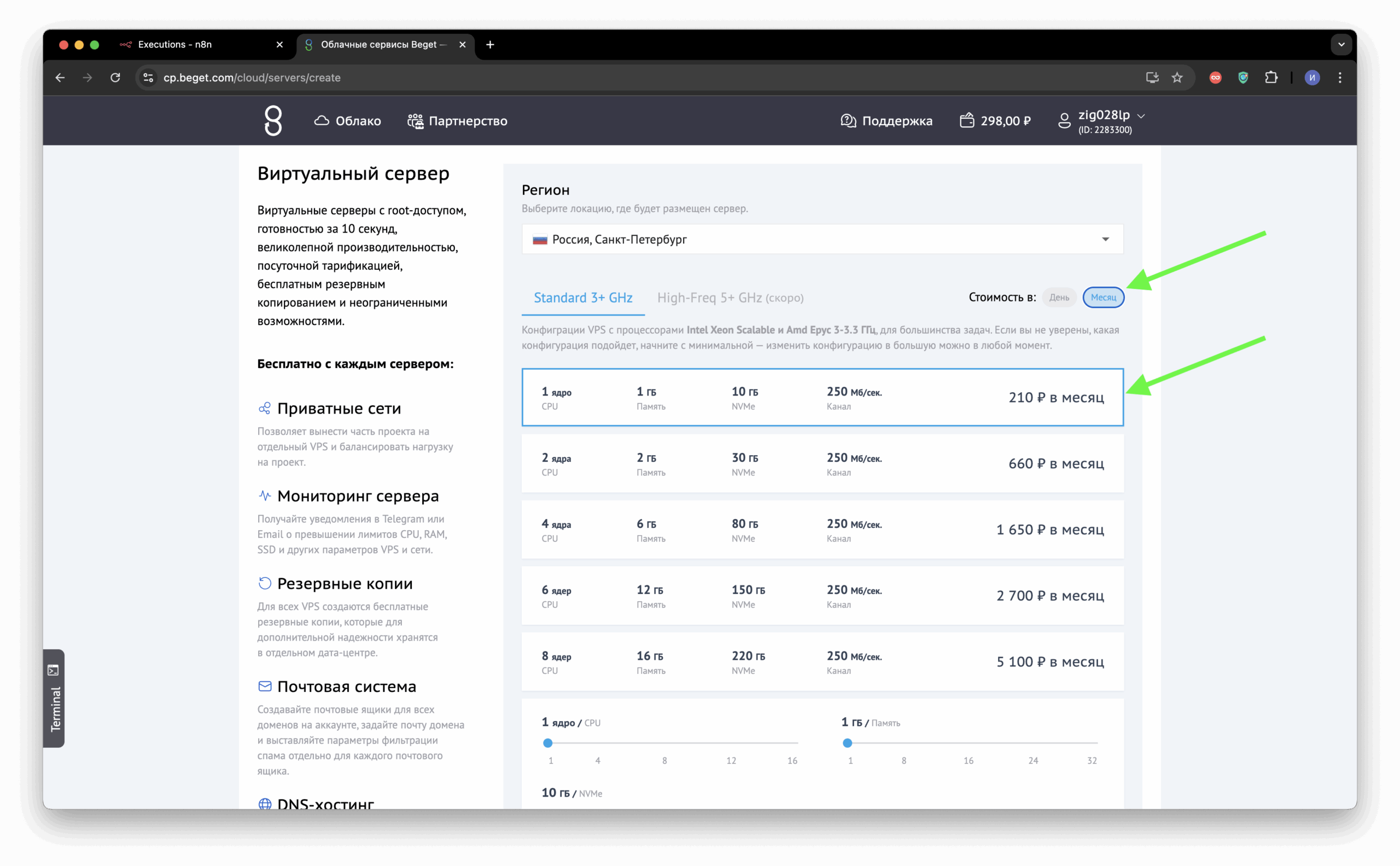The image size is (1400, 866).
Task: Select the 2 ядра 660 ₽ plan
Action: point(822,463)
